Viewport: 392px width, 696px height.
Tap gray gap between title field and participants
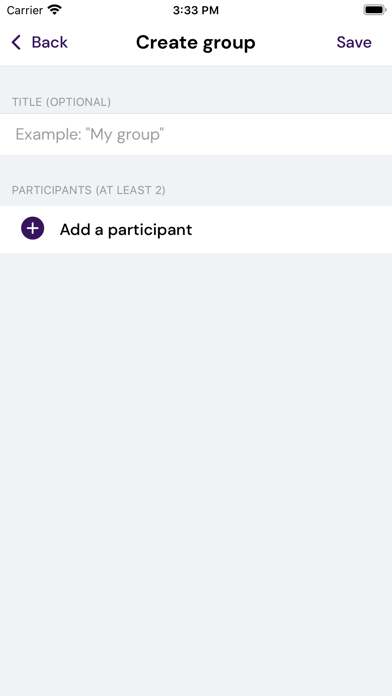pyautogui.click(x=196, y=168)
